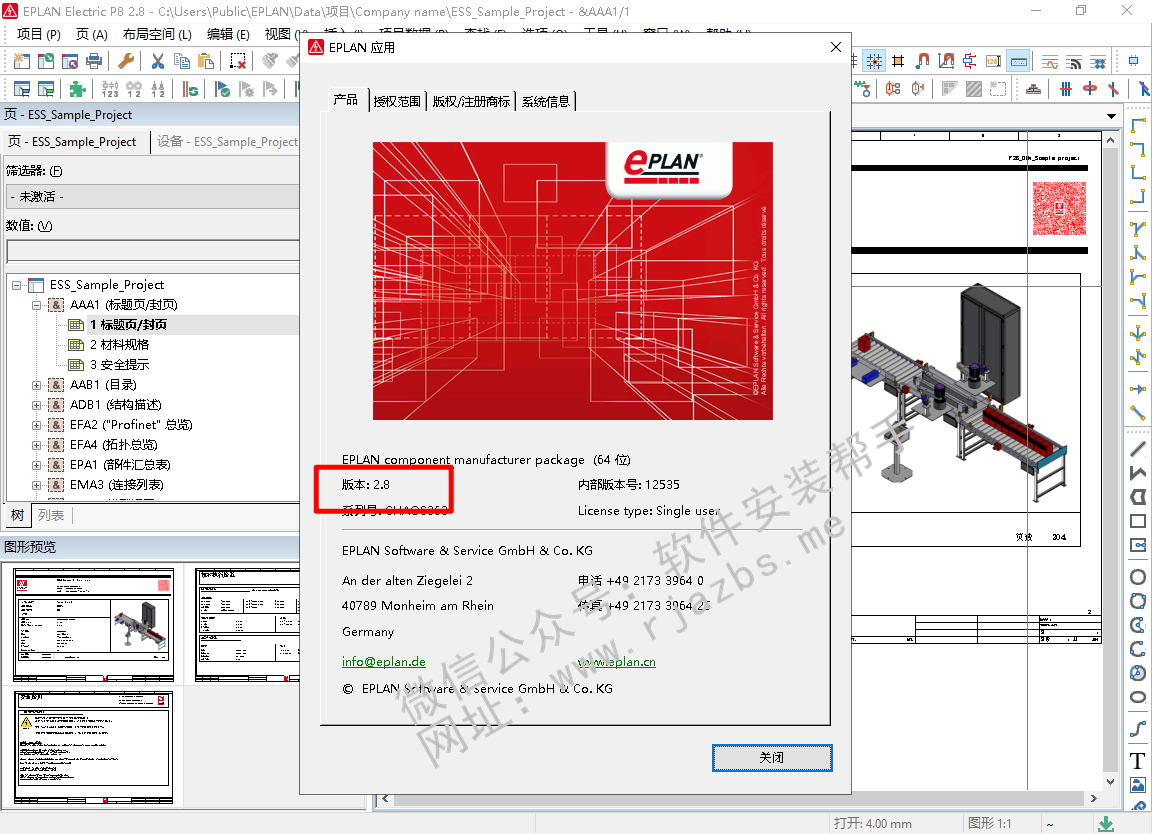Screen dimensions: 1152x834
Task: Click the green download arrow in status bar
Action: [1106, 824]
